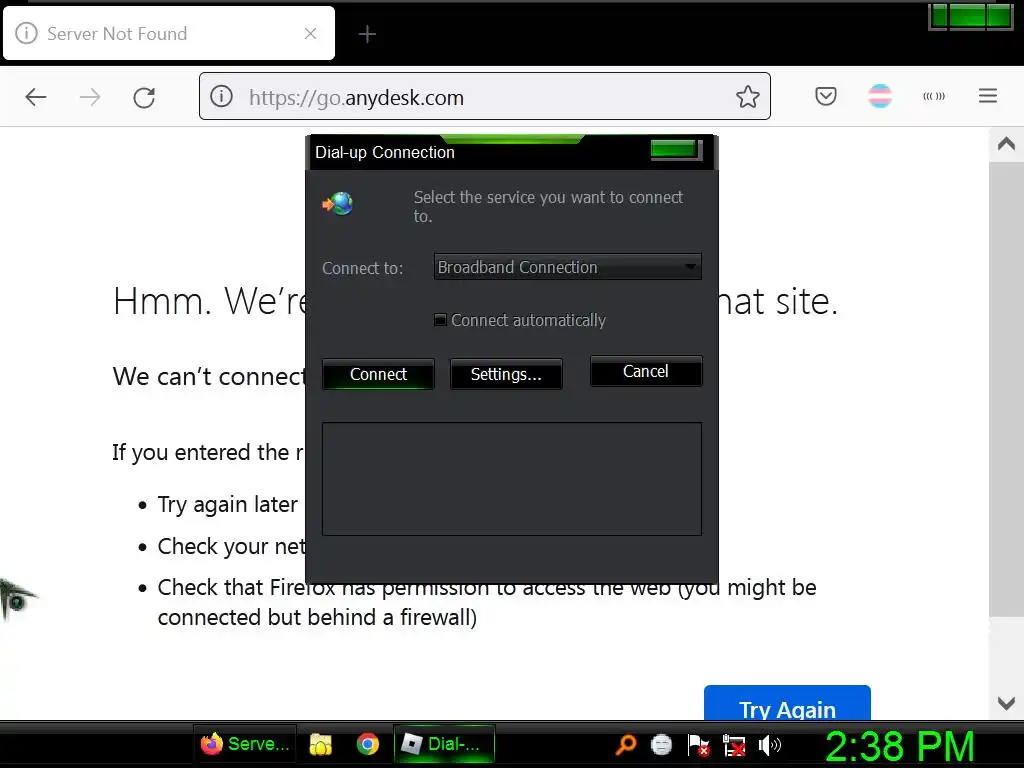Bookmark this page with the star
The height and width of the screenshot is (768, 1024).
[x=747, y=97]
